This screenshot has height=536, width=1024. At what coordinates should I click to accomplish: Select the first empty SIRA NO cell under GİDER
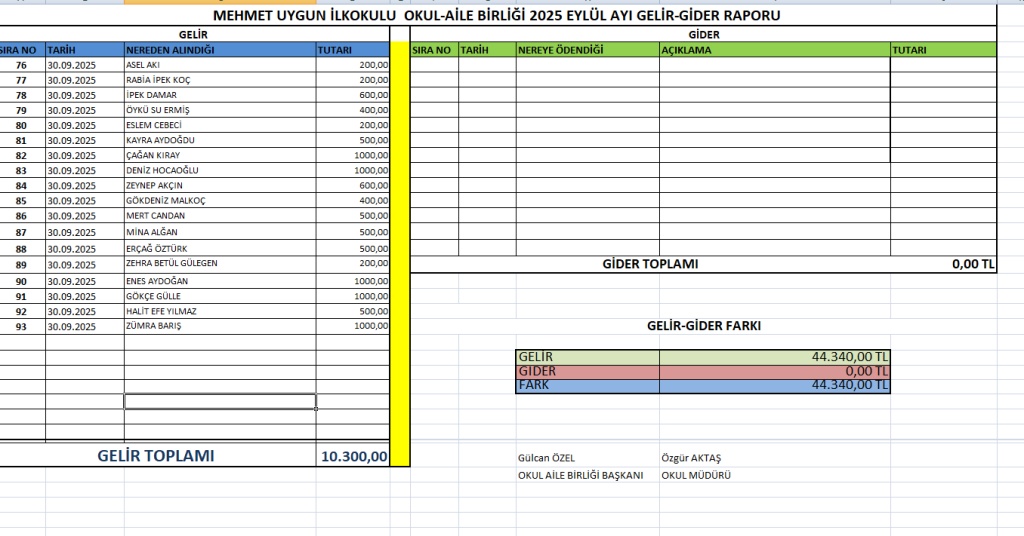point(434,64)
